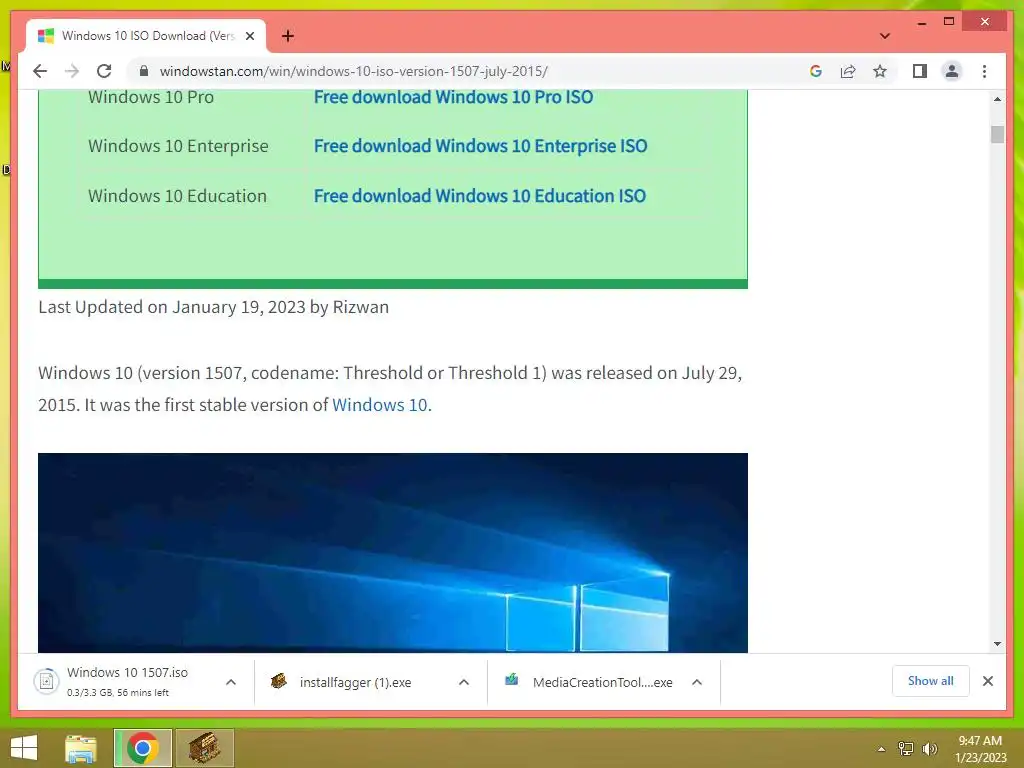Click the Windows 10 Education label
This screenshot has height=768, width=1024.
click(177, 196)
